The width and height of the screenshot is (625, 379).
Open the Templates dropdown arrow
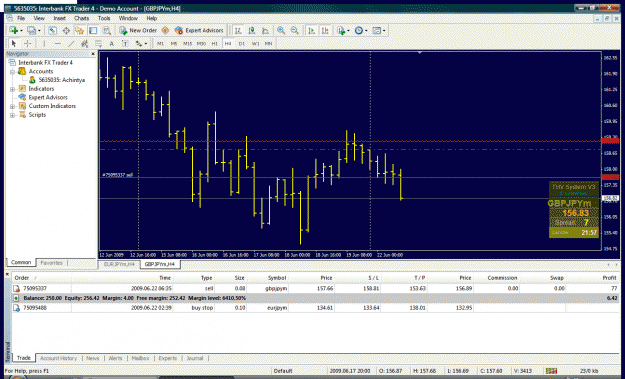(x=383, y=31)
